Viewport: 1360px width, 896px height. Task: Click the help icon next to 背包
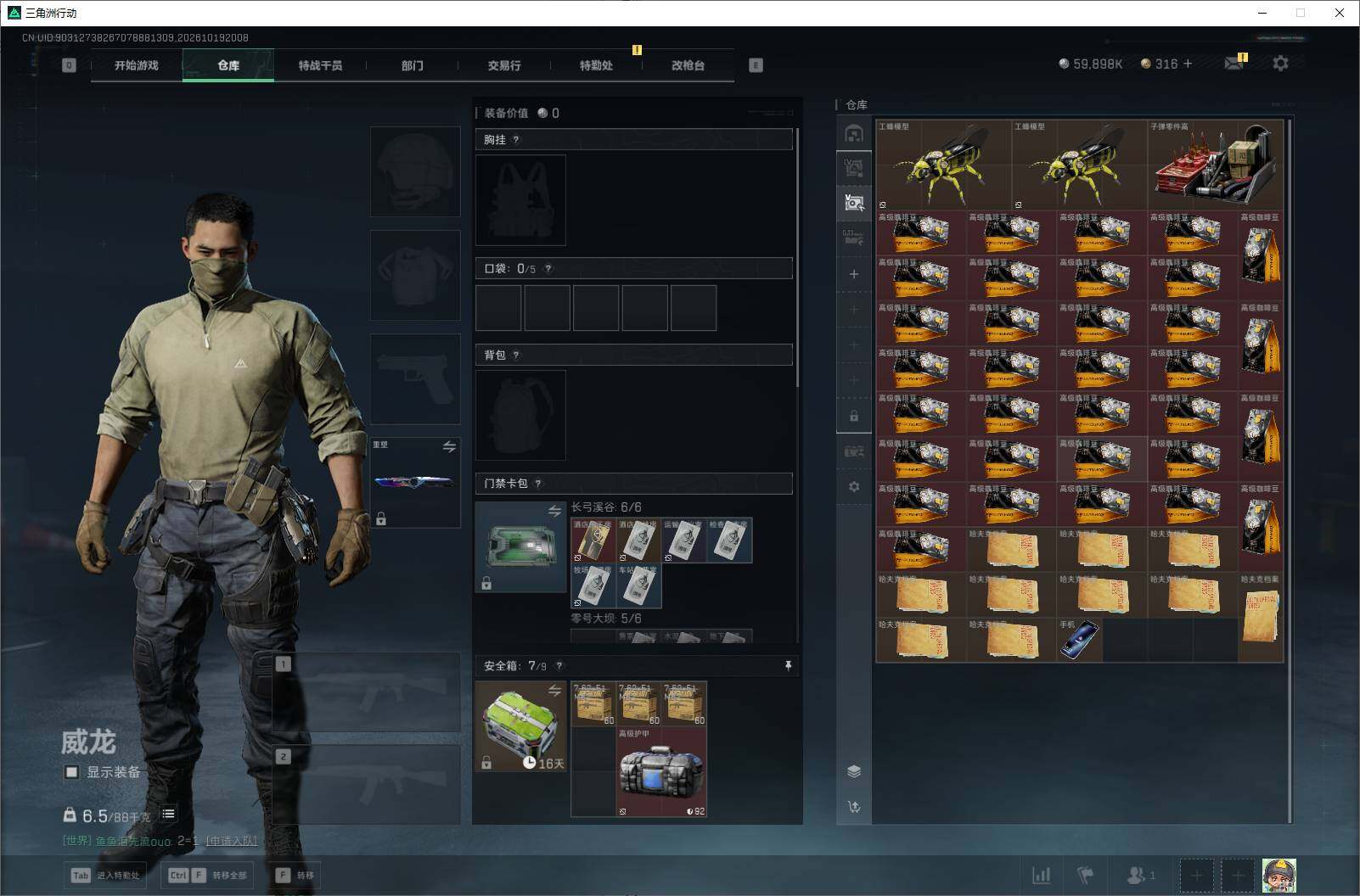click(516, 356)
